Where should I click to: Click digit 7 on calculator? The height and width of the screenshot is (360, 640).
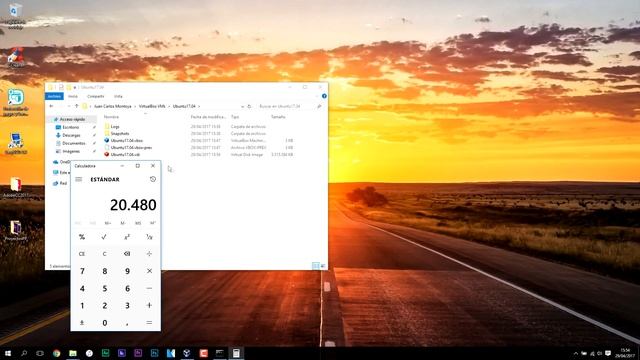pyautogui.click(x=82, y=271)
